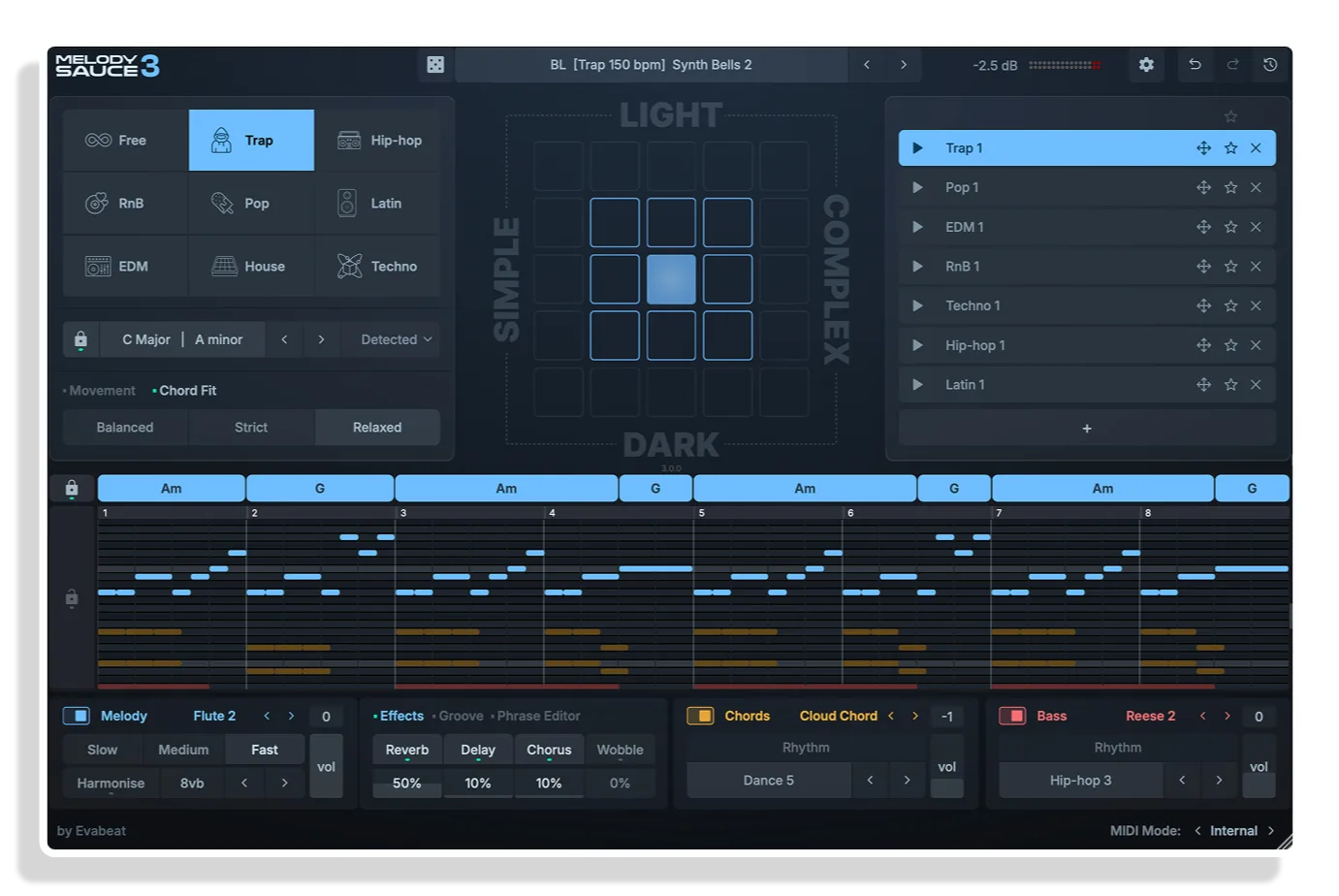Go to next preset in top bar
This screenshot has width=1339, height=896.
[x=904, y=65]
